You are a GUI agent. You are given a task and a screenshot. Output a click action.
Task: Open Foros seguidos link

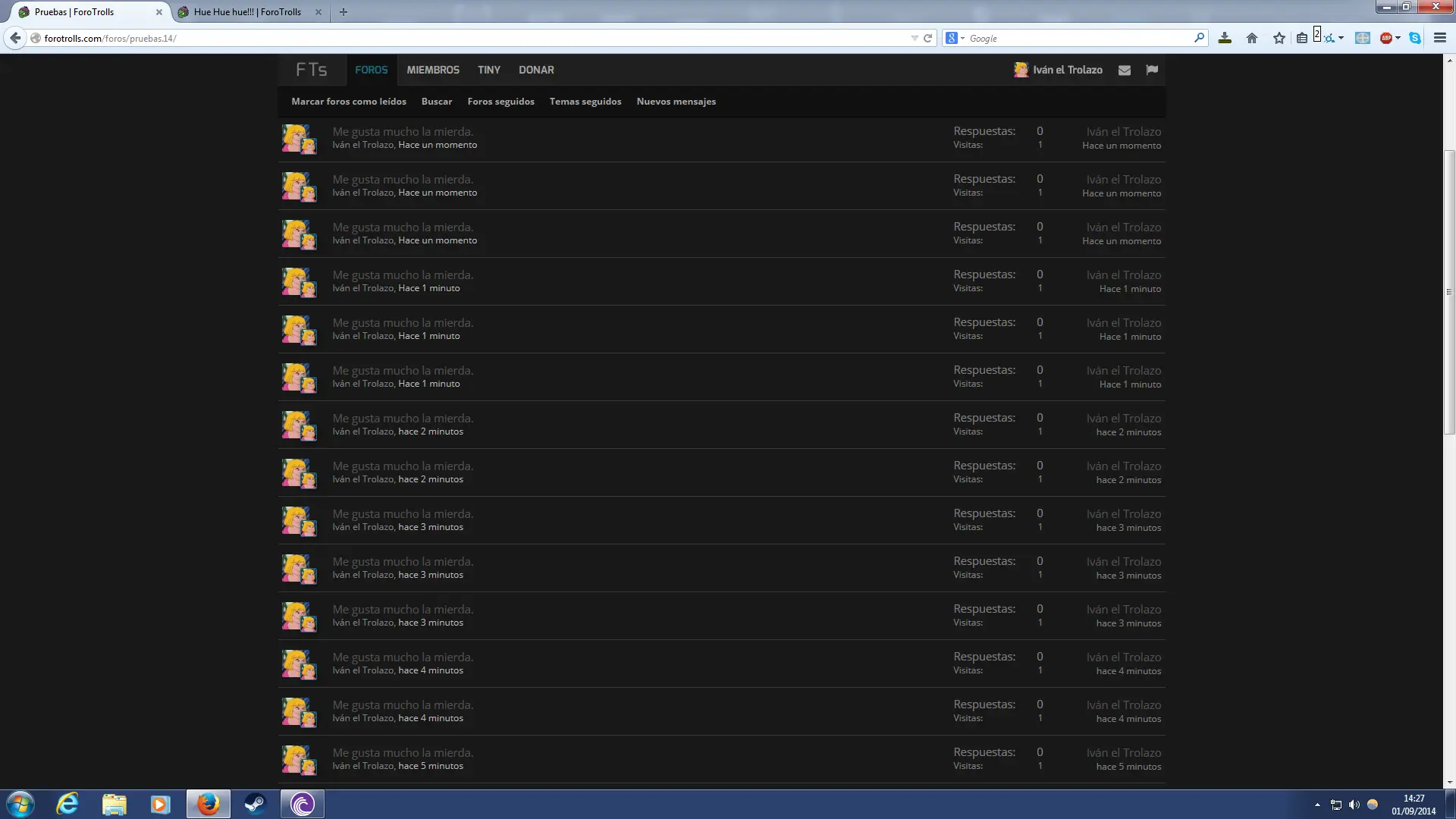pos(500,102)
